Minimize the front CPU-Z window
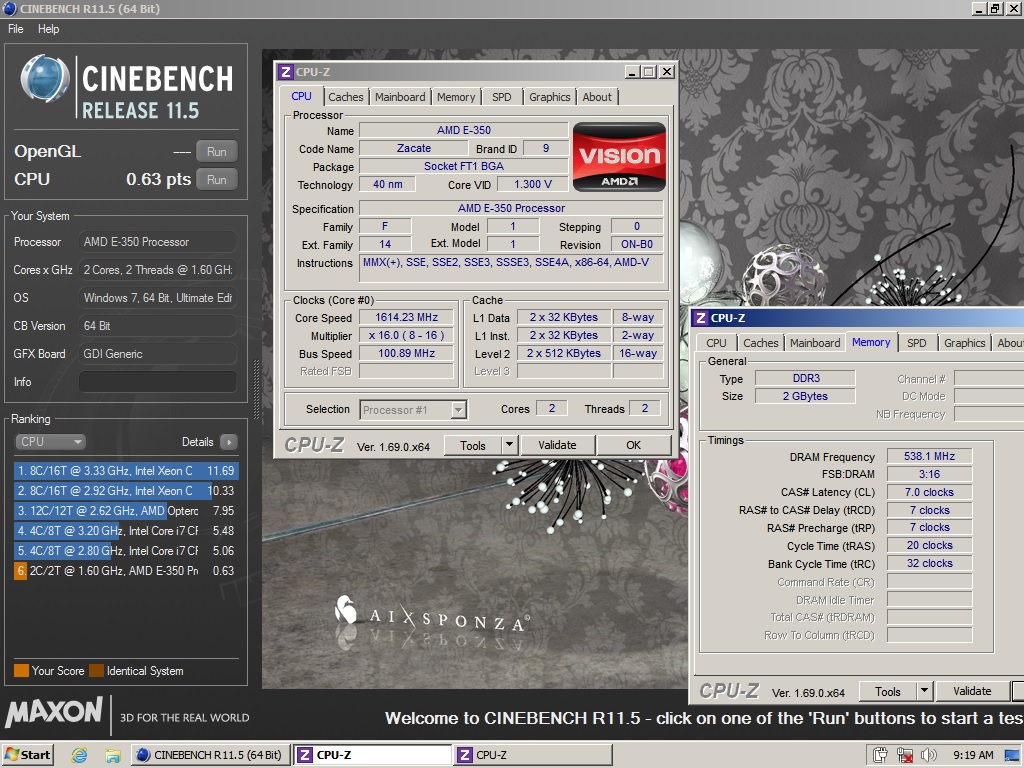1024x768 pixels. point(632,72)
